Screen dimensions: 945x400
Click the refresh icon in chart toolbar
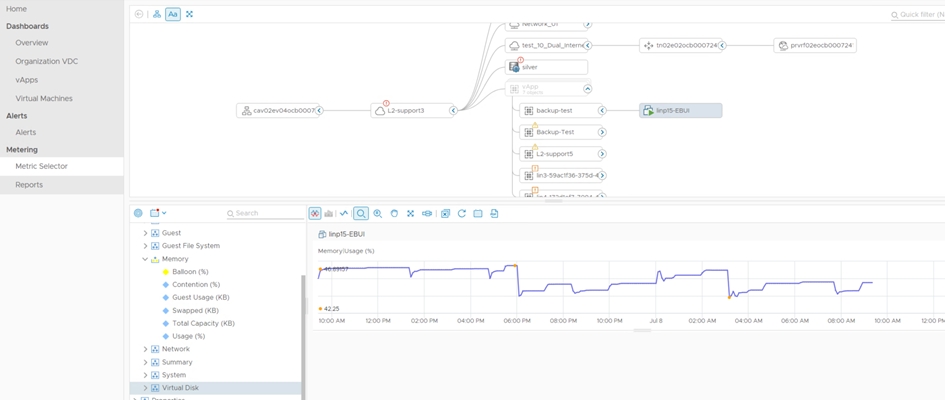(462, 213)
